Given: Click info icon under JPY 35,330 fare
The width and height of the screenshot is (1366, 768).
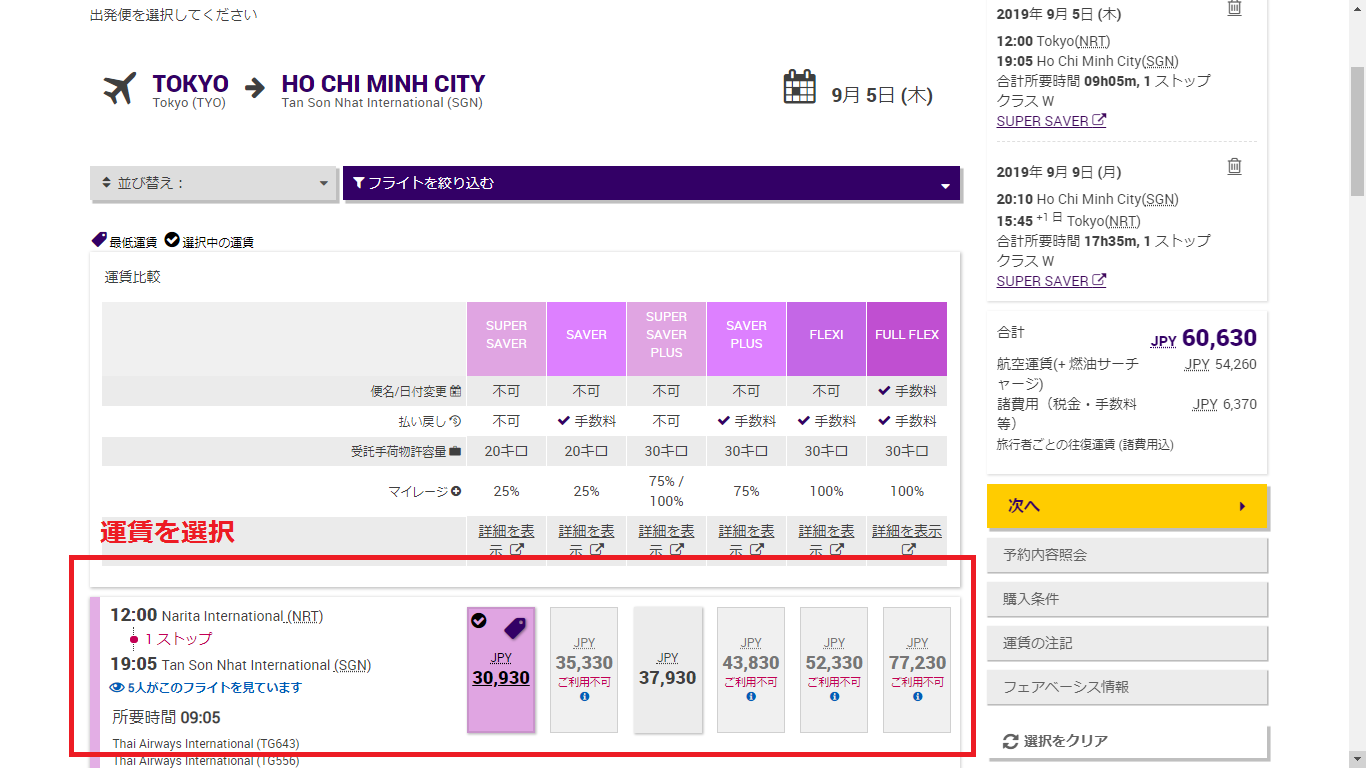Looking at the screenshot, I should tap(584, 697).
